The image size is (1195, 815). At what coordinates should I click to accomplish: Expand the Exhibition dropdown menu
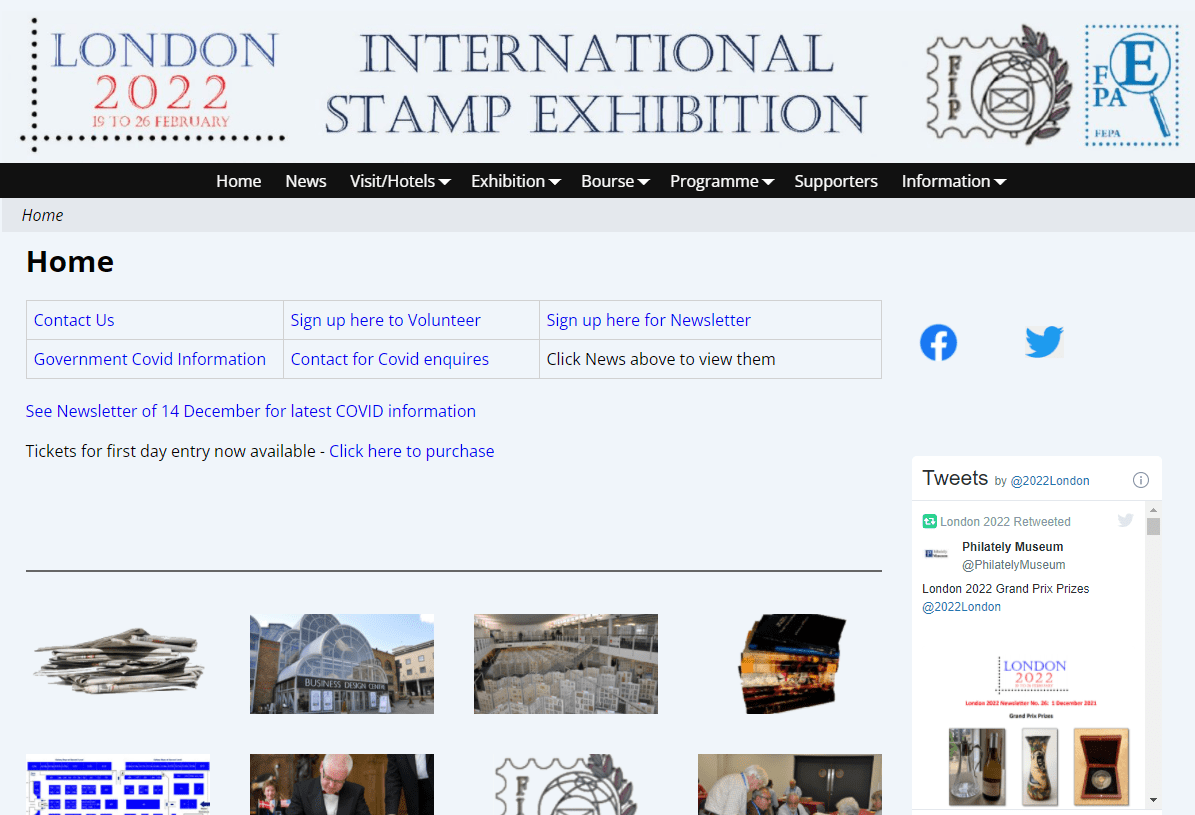click(515, 181)
